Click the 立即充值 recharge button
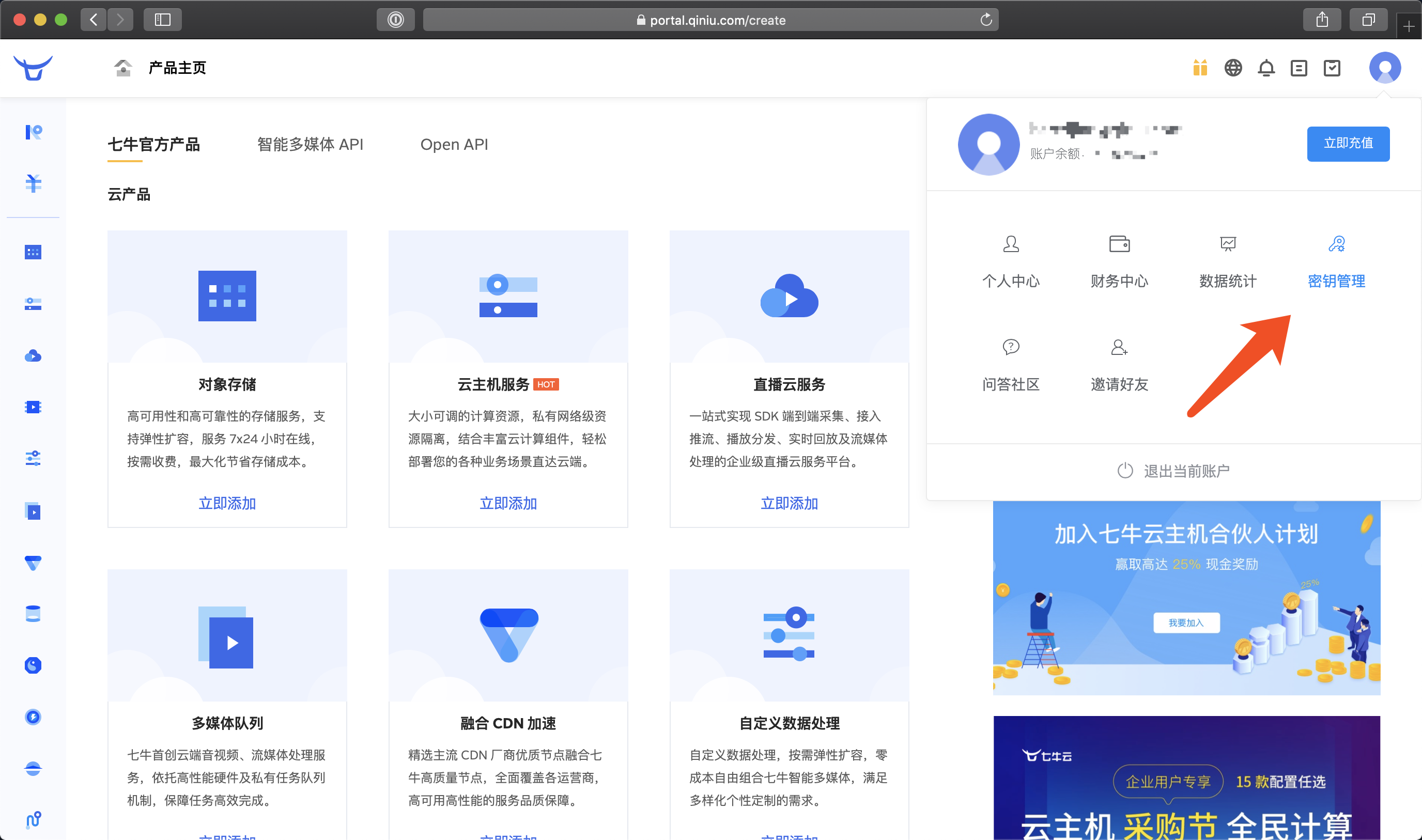The image size is (1422, 840). tap(1348, 144)
